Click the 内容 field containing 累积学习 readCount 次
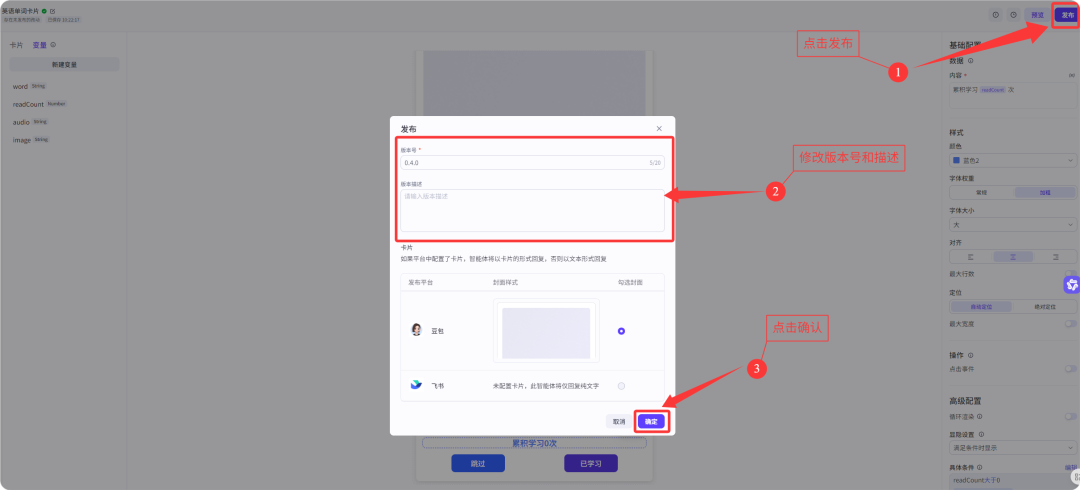This screenshot has height=490, width=1080. (1012, 96)
